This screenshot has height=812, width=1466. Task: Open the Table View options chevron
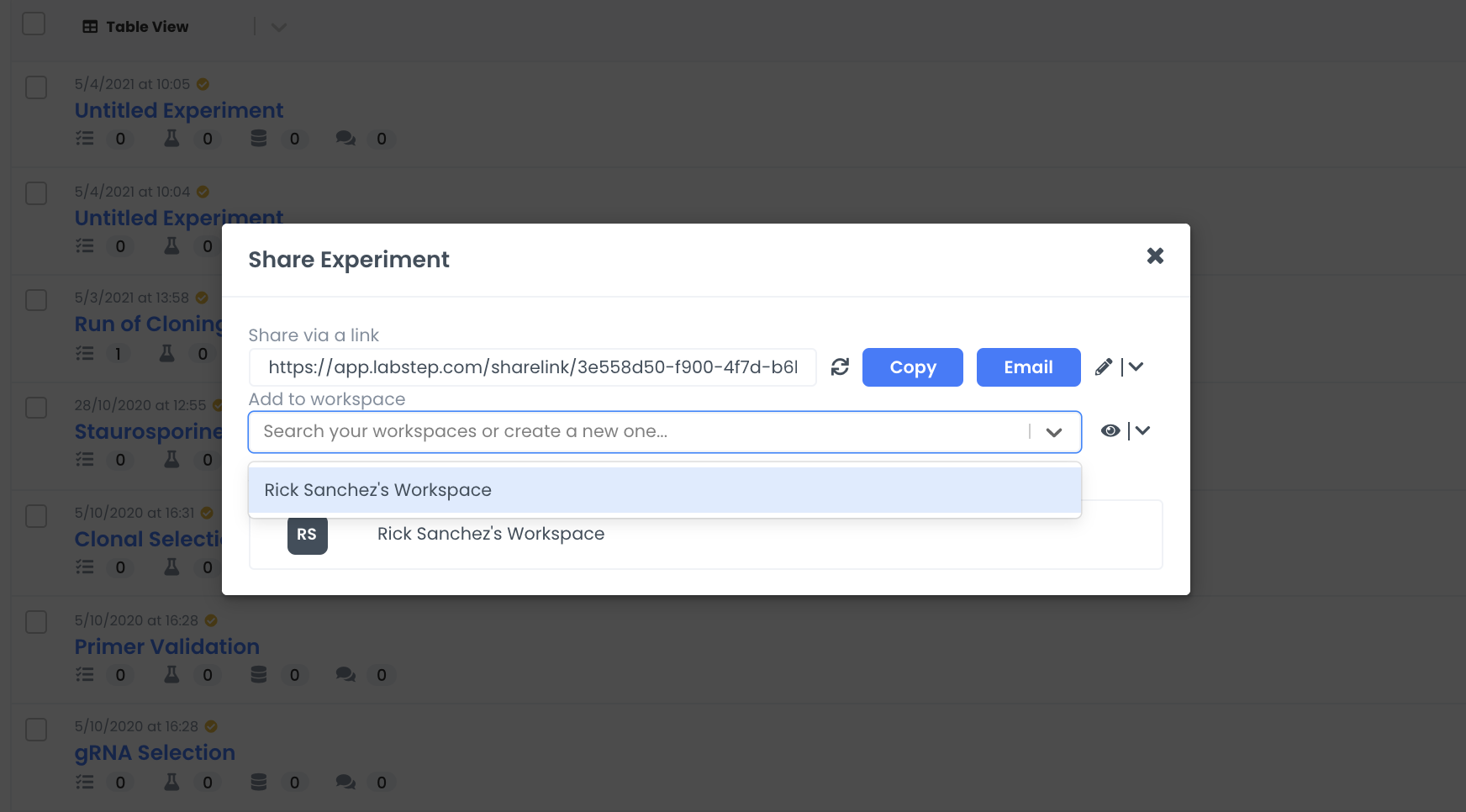[279, 27]
